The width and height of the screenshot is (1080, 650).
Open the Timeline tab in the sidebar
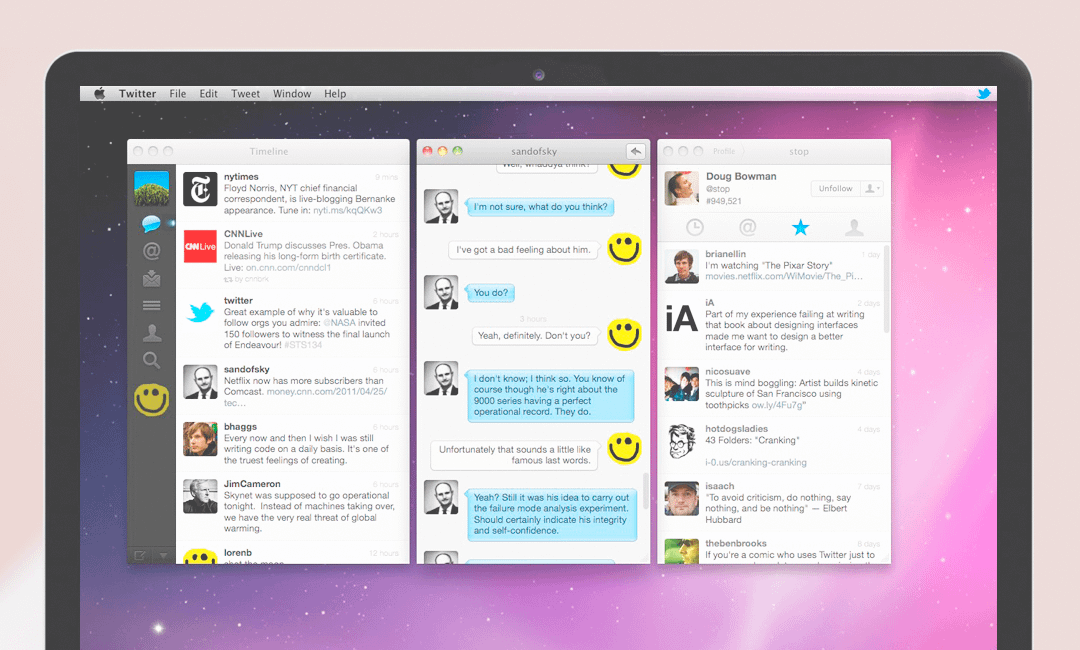152,223
